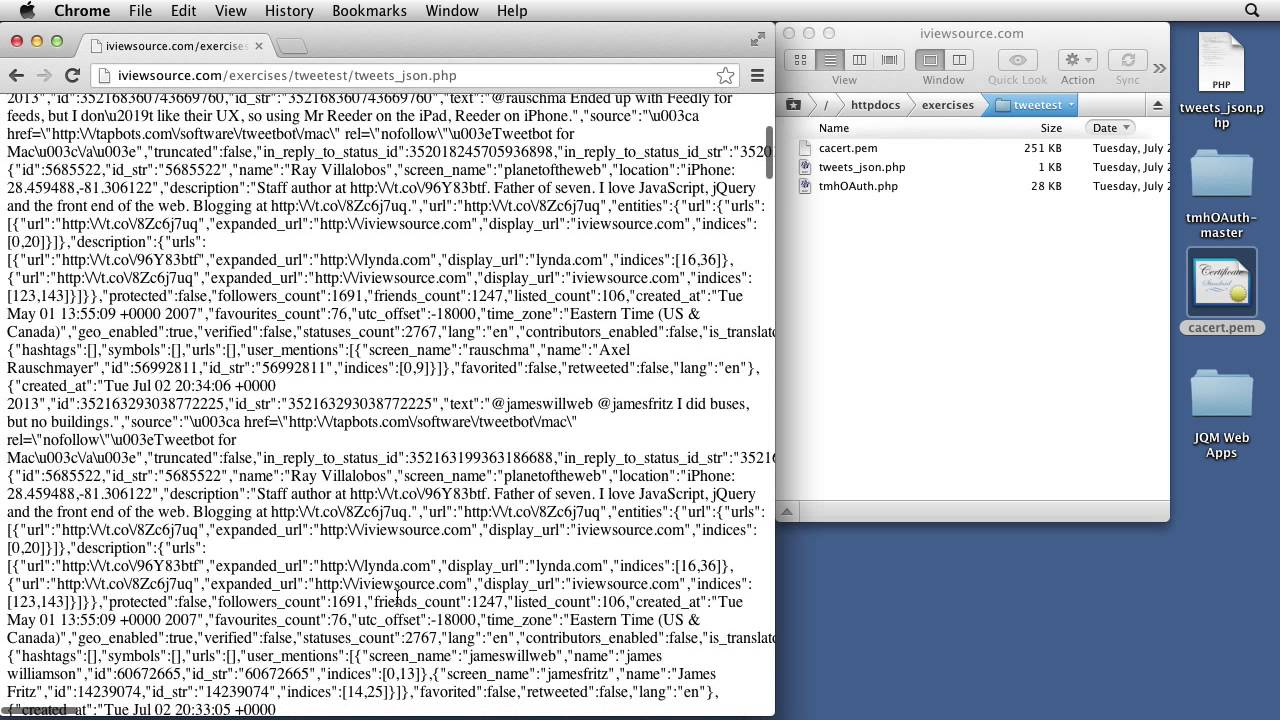Click the Chrome address bar
The width and height of the screenshot is (1280, 720).
415,75
